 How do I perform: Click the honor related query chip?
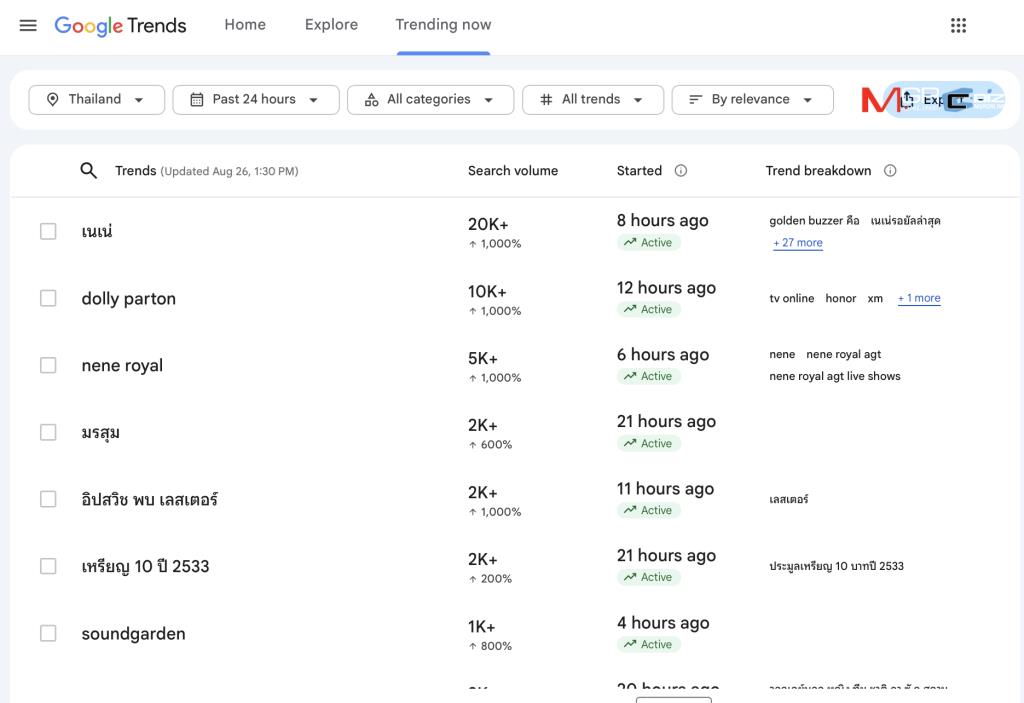pos(840,299)
